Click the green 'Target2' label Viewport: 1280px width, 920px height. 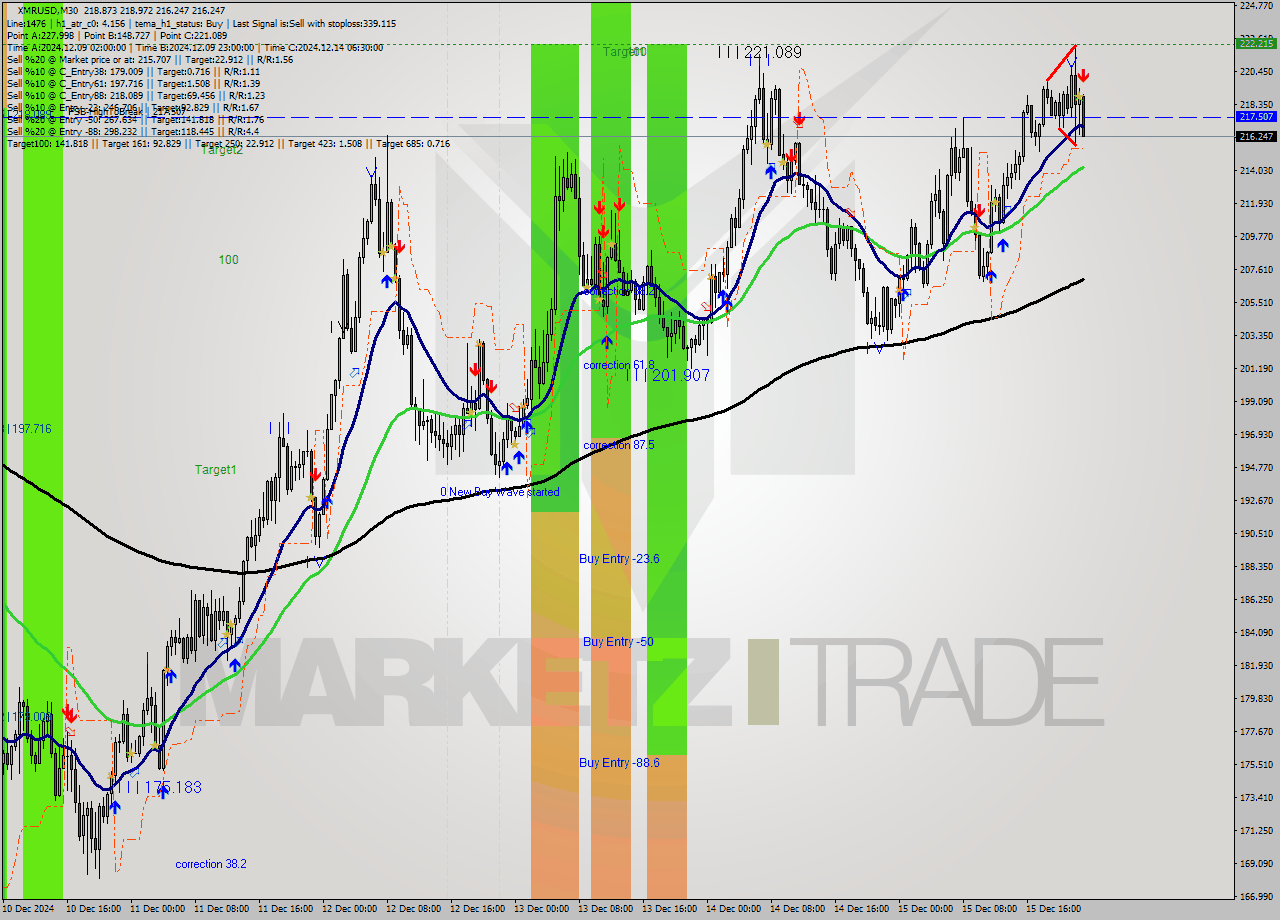click(x=221, y=150)
